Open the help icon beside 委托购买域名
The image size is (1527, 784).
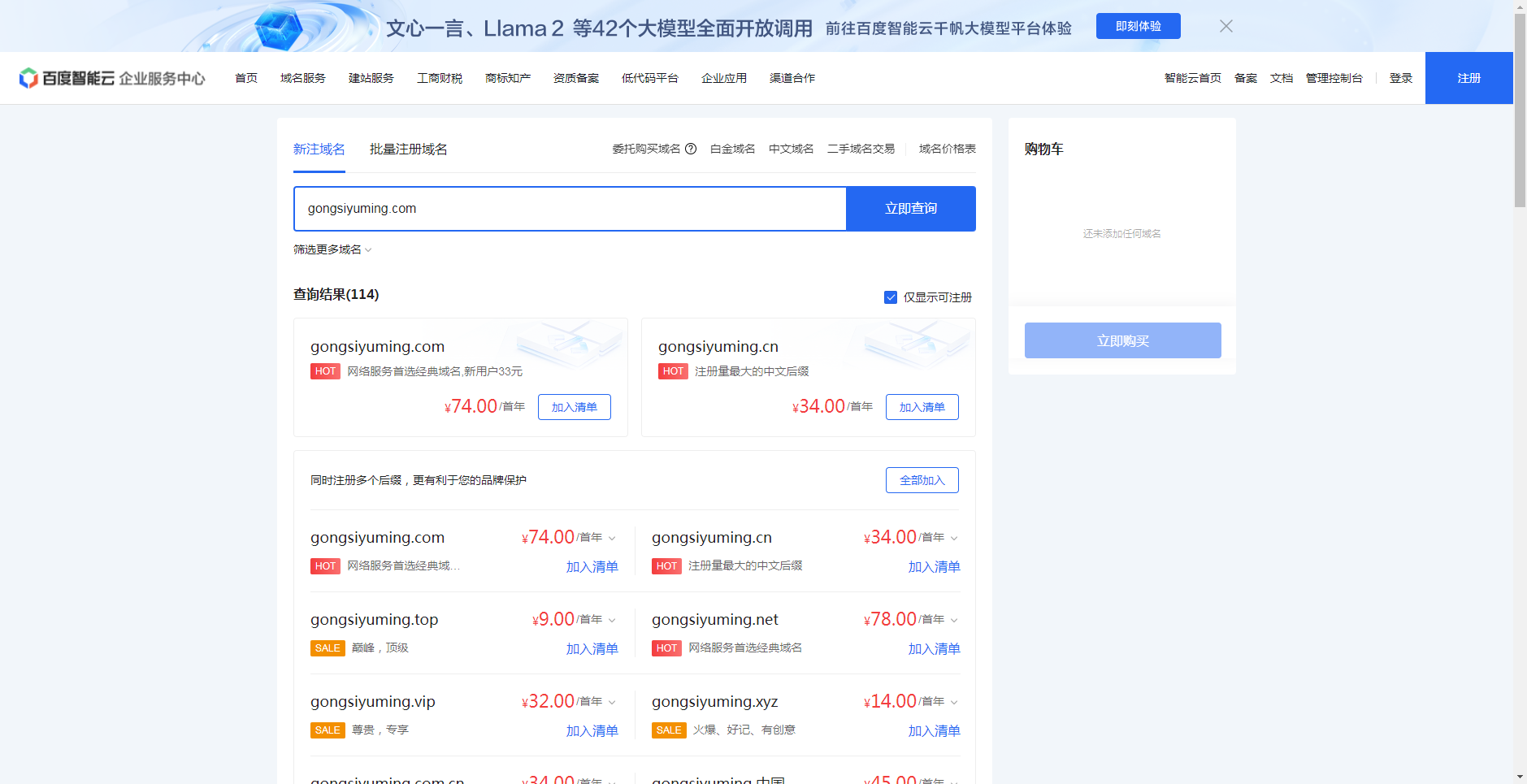690,149
